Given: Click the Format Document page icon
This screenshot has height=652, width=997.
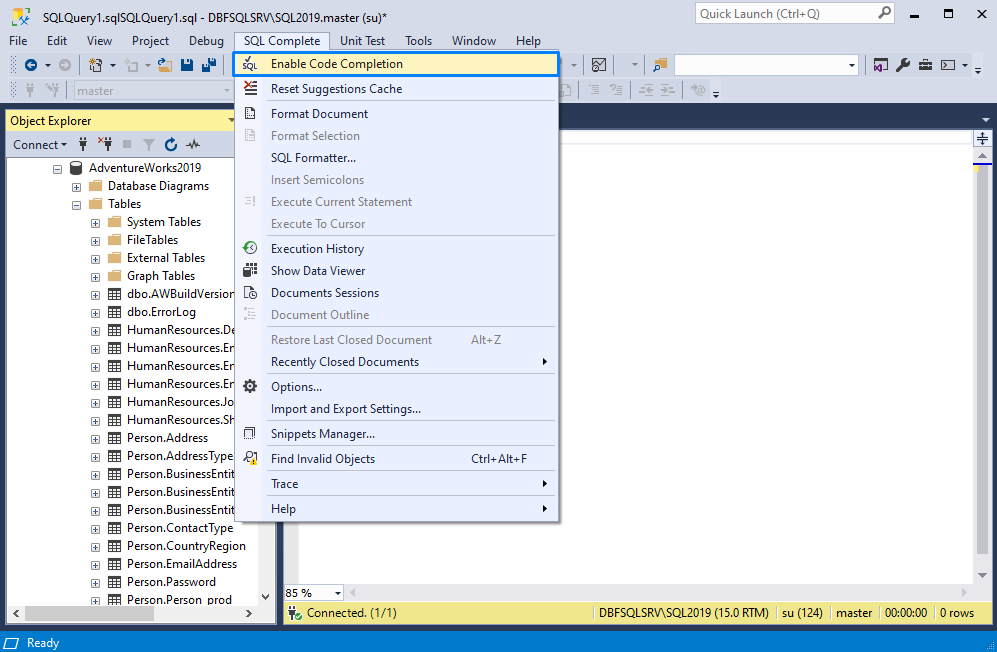Looking at the screenshot, I should coord(251,113).
